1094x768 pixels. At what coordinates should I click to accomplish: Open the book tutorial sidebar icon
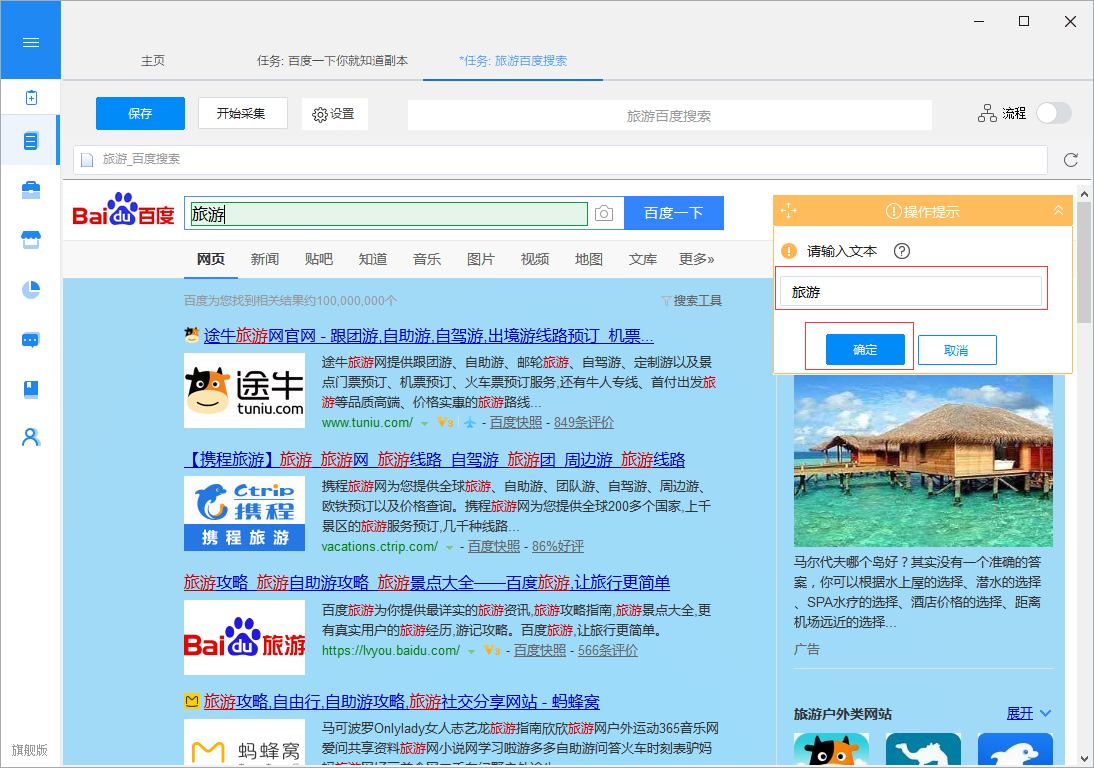(31, 389)
